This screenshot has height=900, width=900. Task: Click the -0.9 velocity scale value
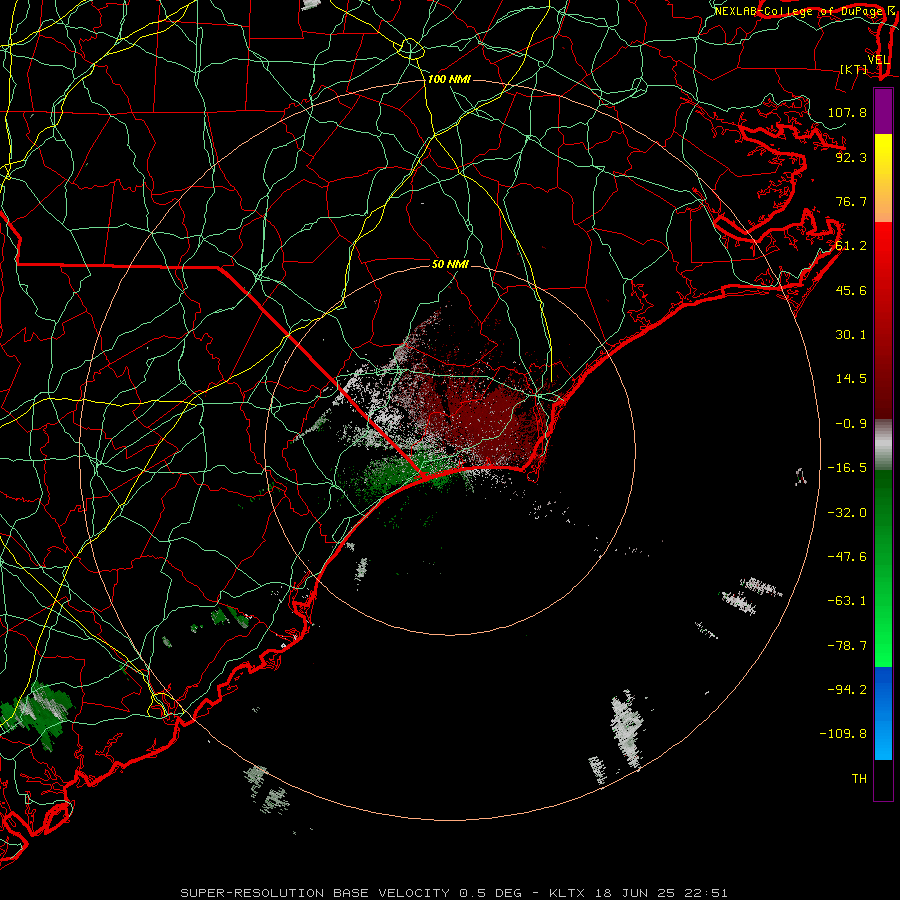pos(851,424)
